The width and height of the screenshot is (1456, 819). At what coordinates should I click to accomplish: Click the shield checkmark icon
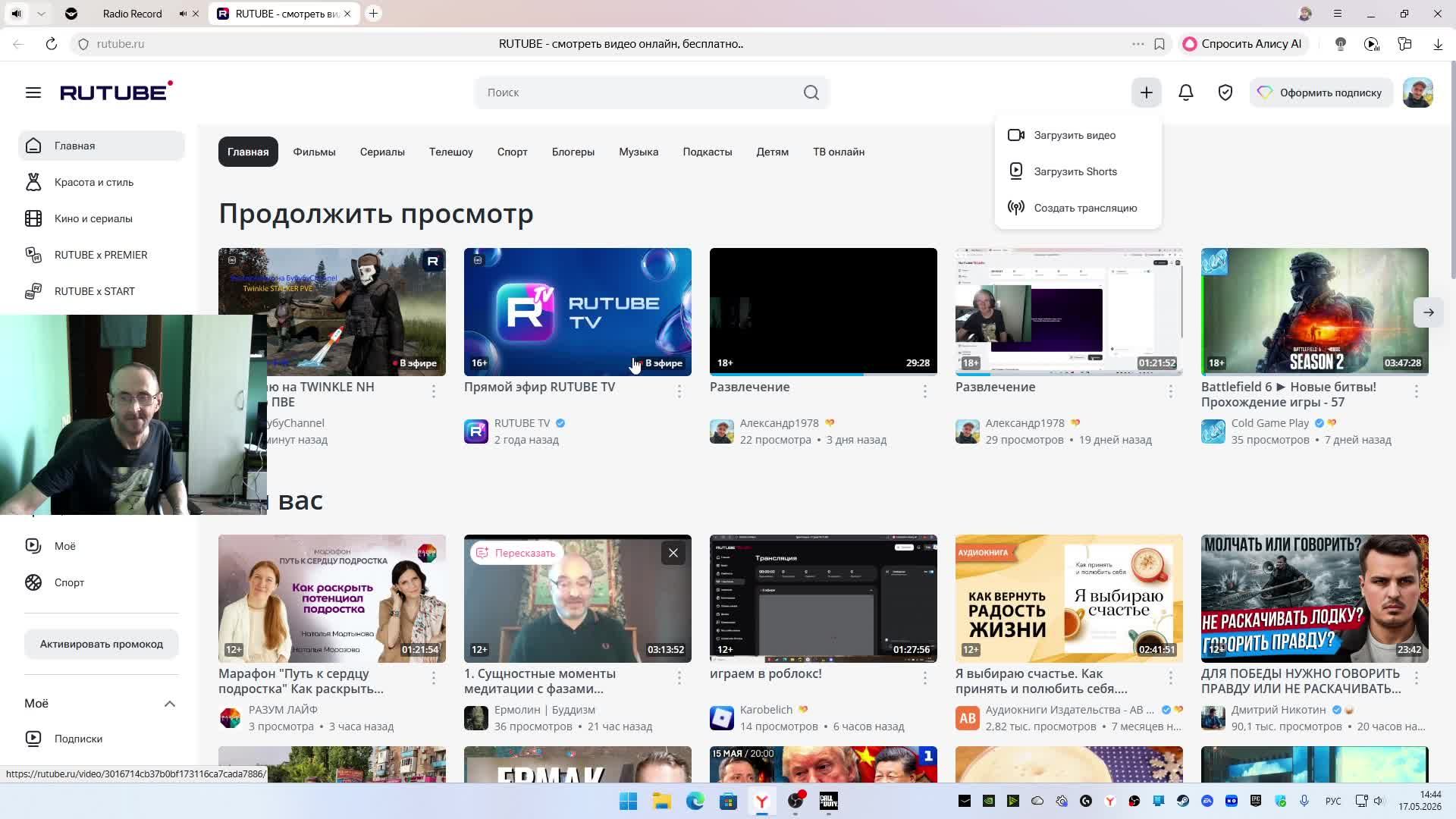coord(1225,93)
